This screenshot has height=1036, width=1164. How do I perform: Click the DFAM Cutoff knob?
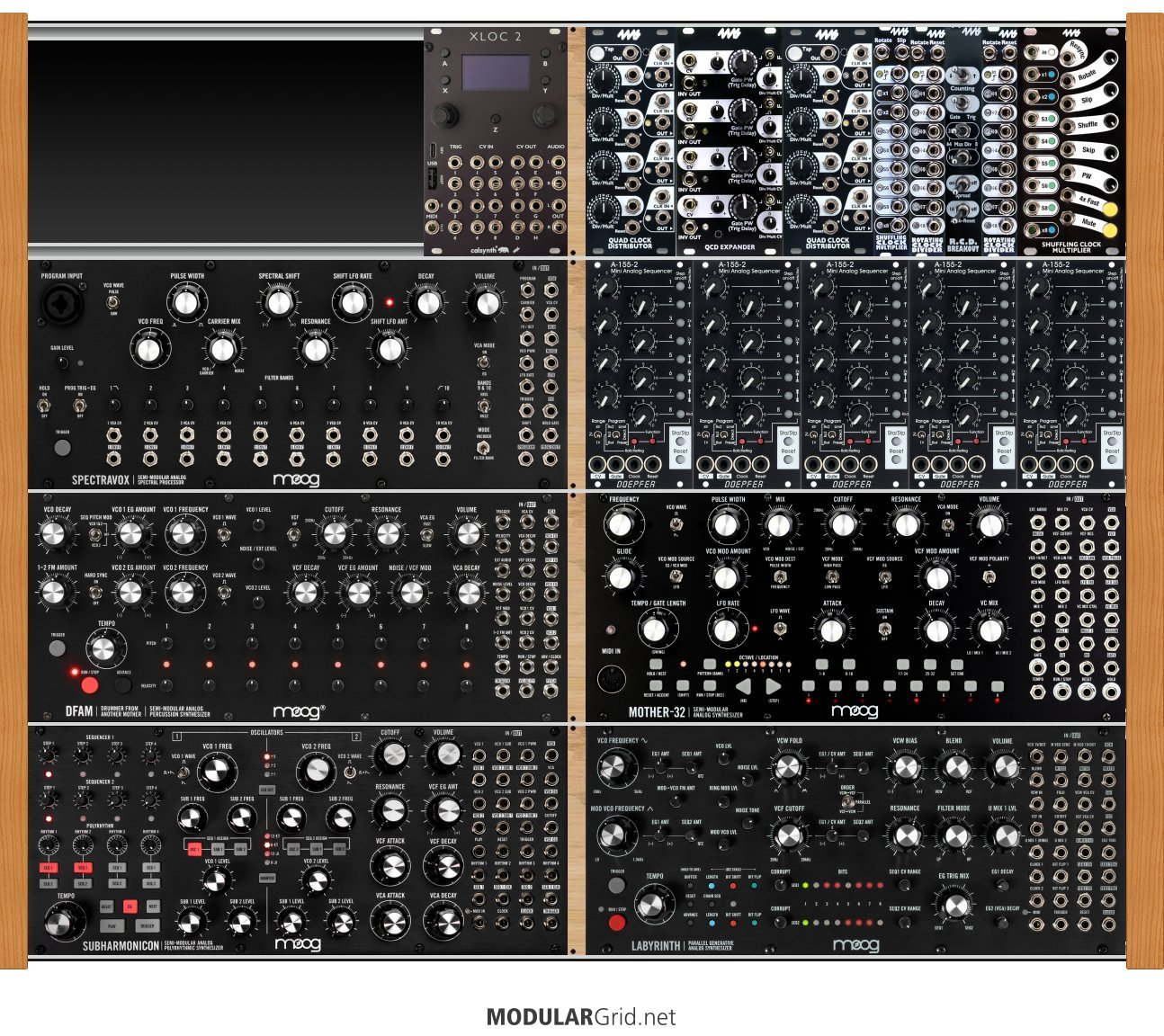335,533
